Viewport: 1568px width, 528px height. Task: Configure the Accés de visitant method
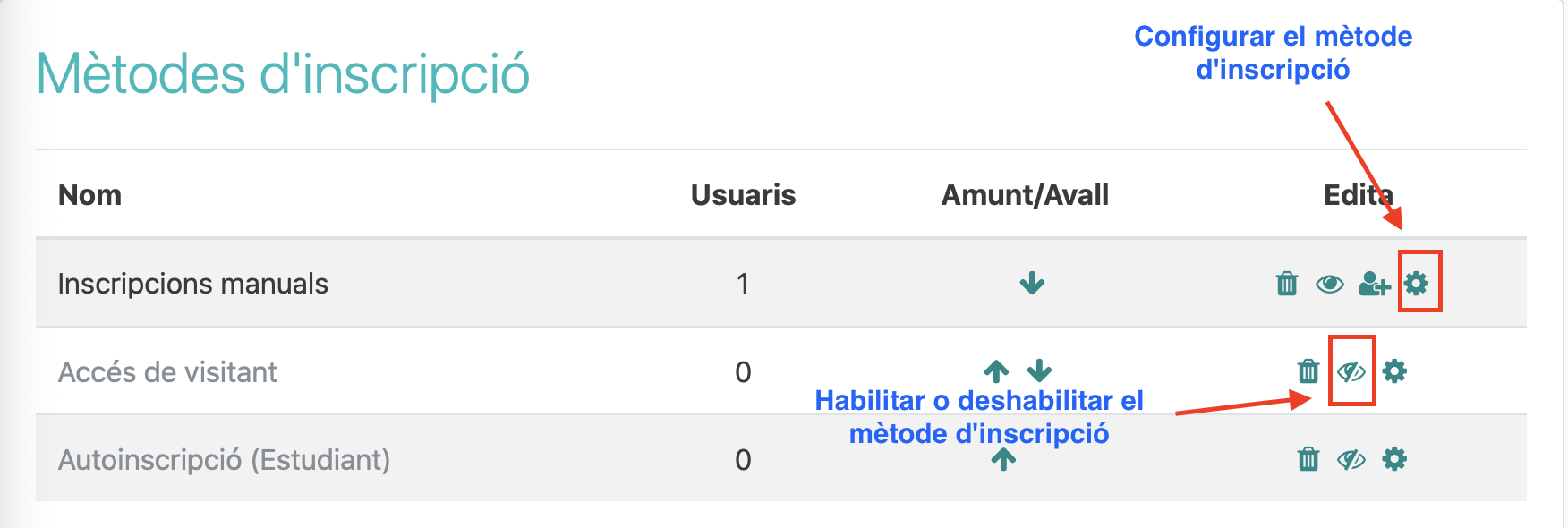pos(1394,370)
